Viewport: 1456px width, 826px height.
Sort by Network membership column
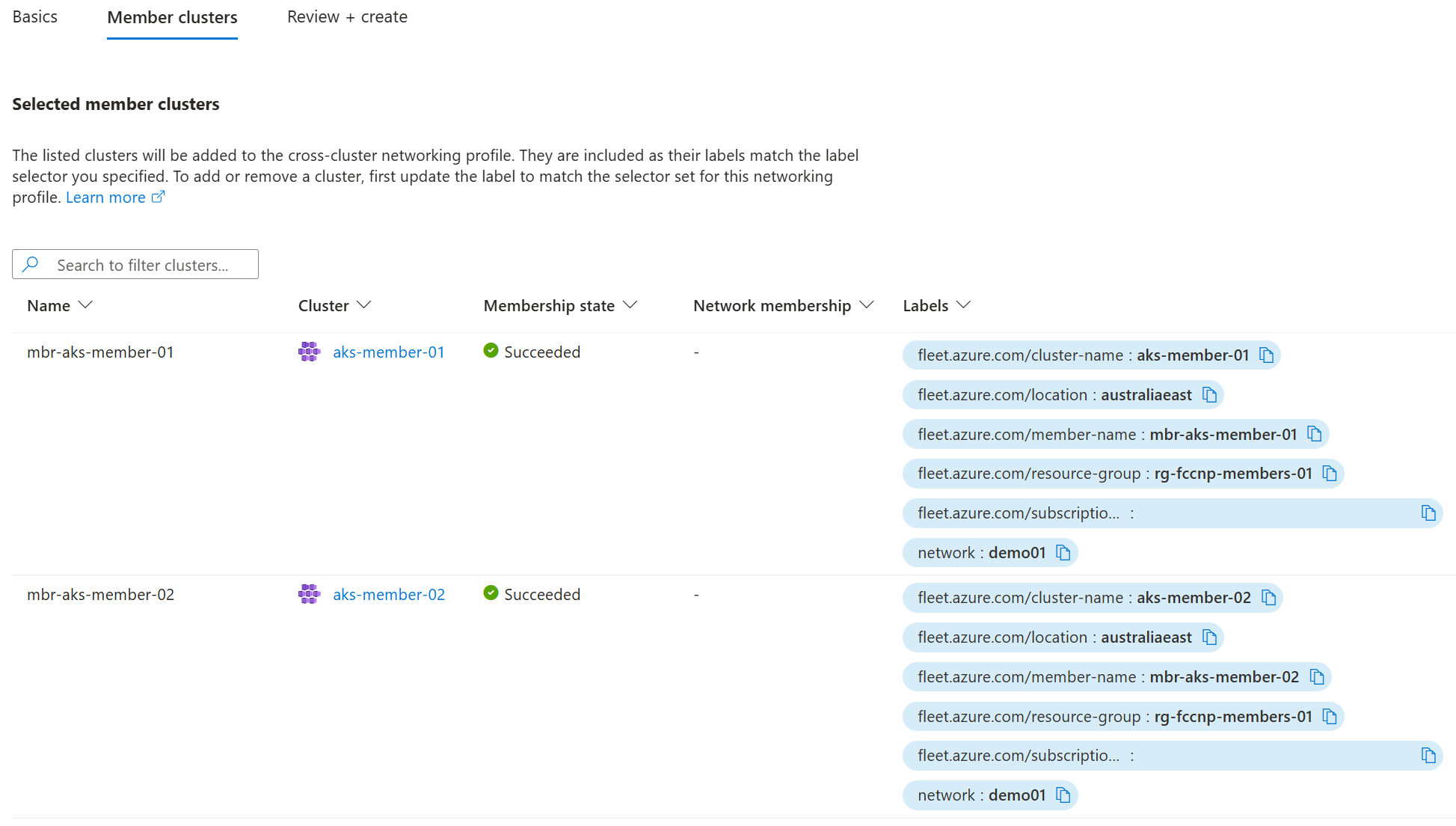pos(783,305)
